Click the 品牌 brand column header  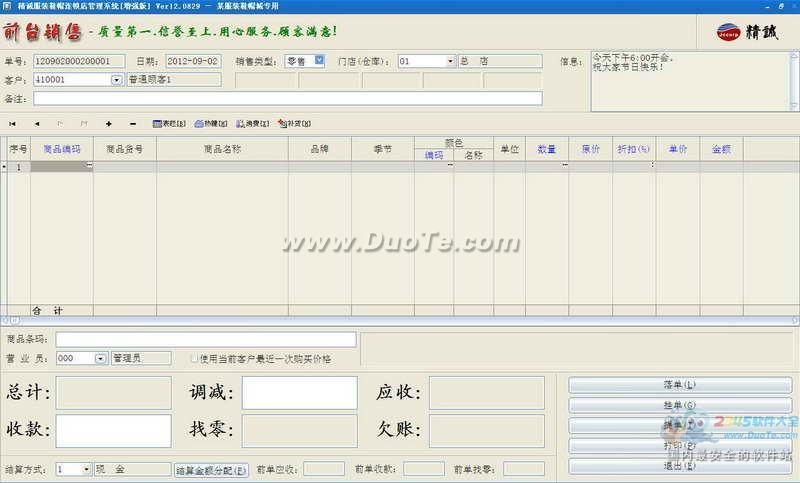coord(320,149)
